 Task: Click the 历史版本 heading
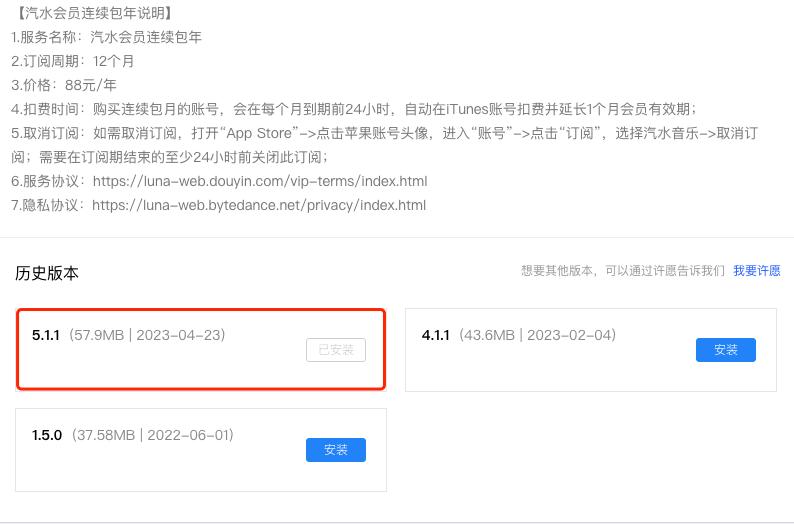(x=47, y=273)
